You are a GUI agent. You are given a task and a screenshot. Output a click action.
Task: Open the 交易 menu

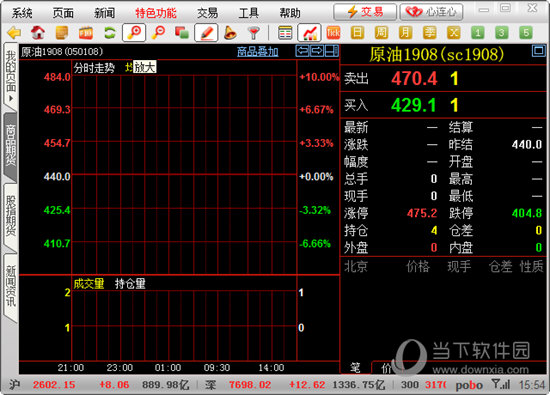(207, 13)
